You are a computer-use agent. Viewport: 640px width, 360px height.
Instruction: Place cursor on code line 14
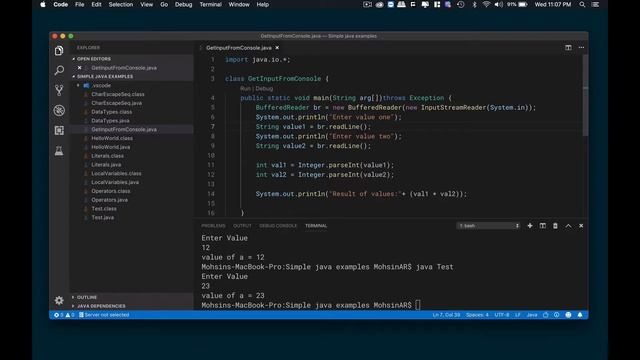361,194
